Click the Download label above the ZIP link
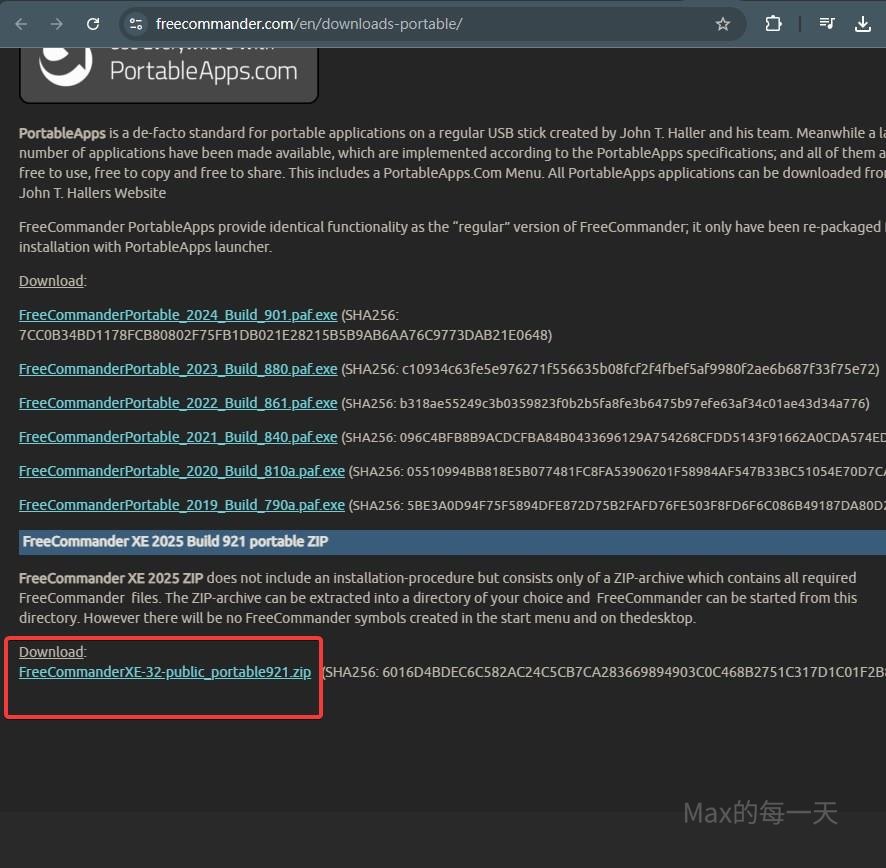The width and height of the screenshot is (886, 868). pos(51,652)
